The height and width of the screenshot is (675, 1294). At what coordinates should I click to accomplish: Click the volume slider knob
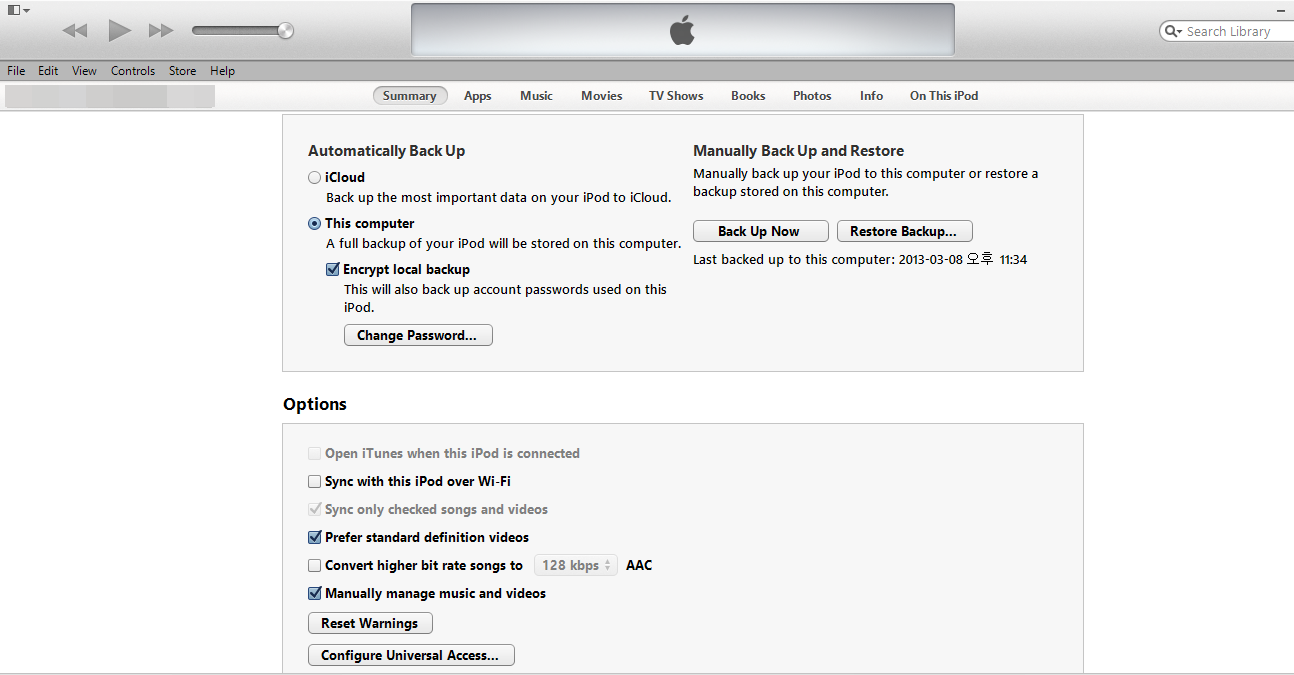pos(286,31)
